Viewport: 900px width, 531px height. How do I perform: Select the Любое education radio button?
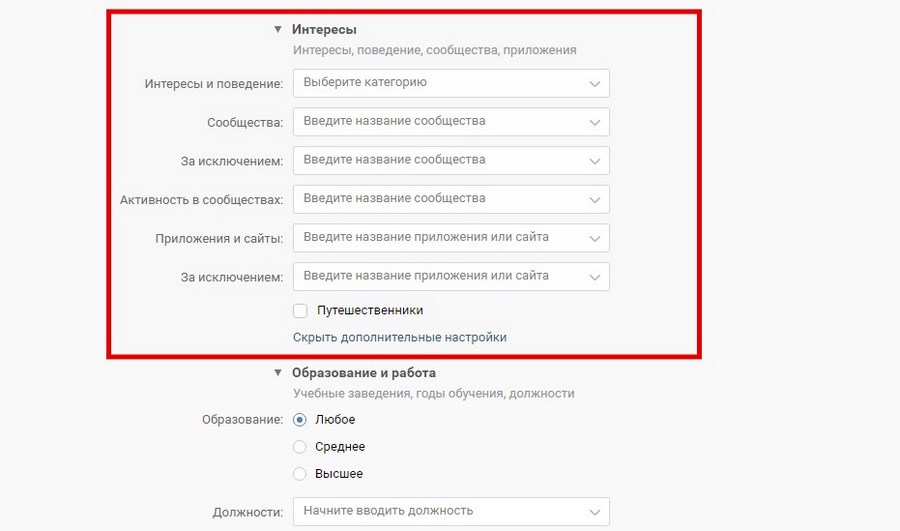point(300,420)
